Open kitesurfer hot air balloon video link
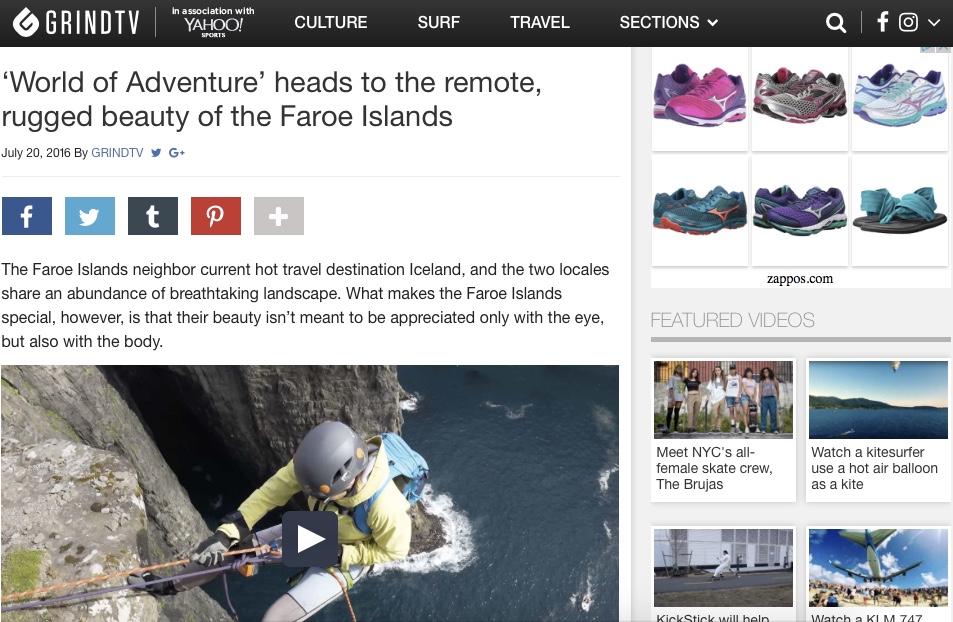953x622 pixels. click(x=874, y=468)
